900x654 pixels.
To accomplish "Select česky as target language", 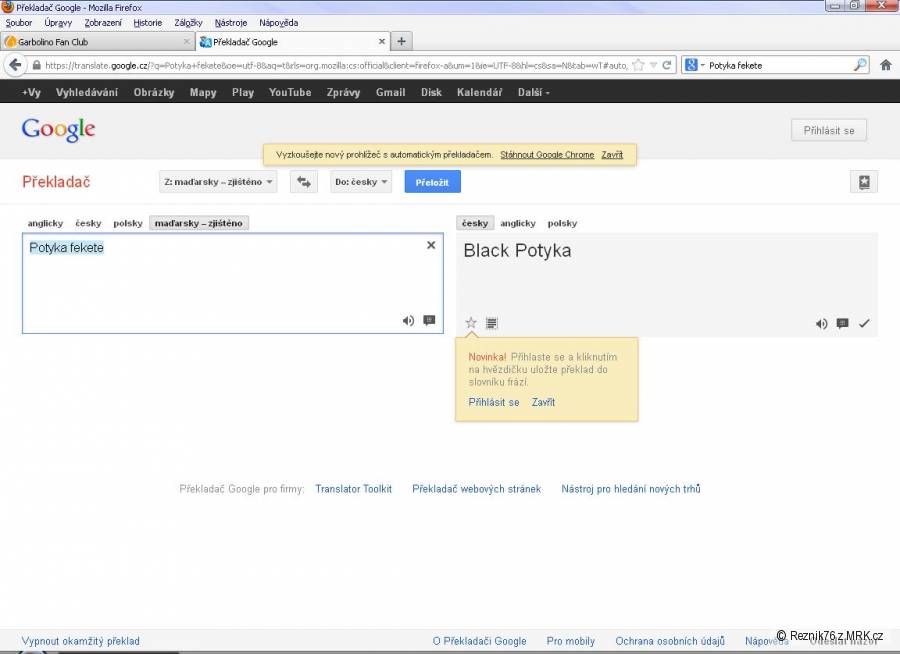I will click(x=475, y=223).
